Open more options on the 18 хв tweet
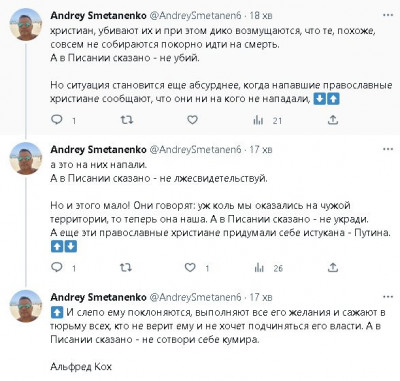Image resolution: width=400 pixels, height=381 pixels. click(388, 15)
